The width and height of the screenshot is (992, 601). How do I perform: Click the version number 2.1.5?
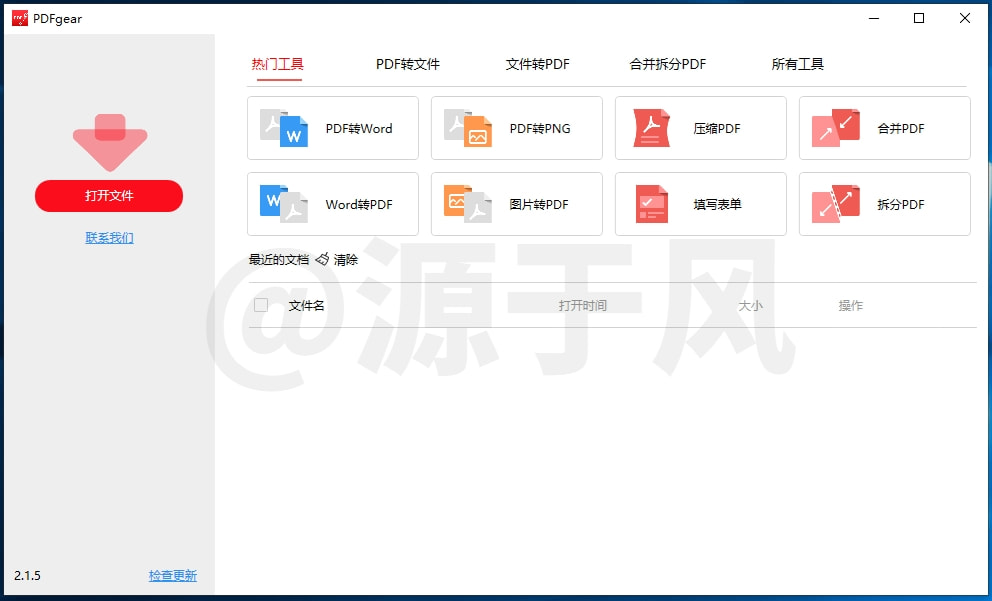click(x=27, y=576)
